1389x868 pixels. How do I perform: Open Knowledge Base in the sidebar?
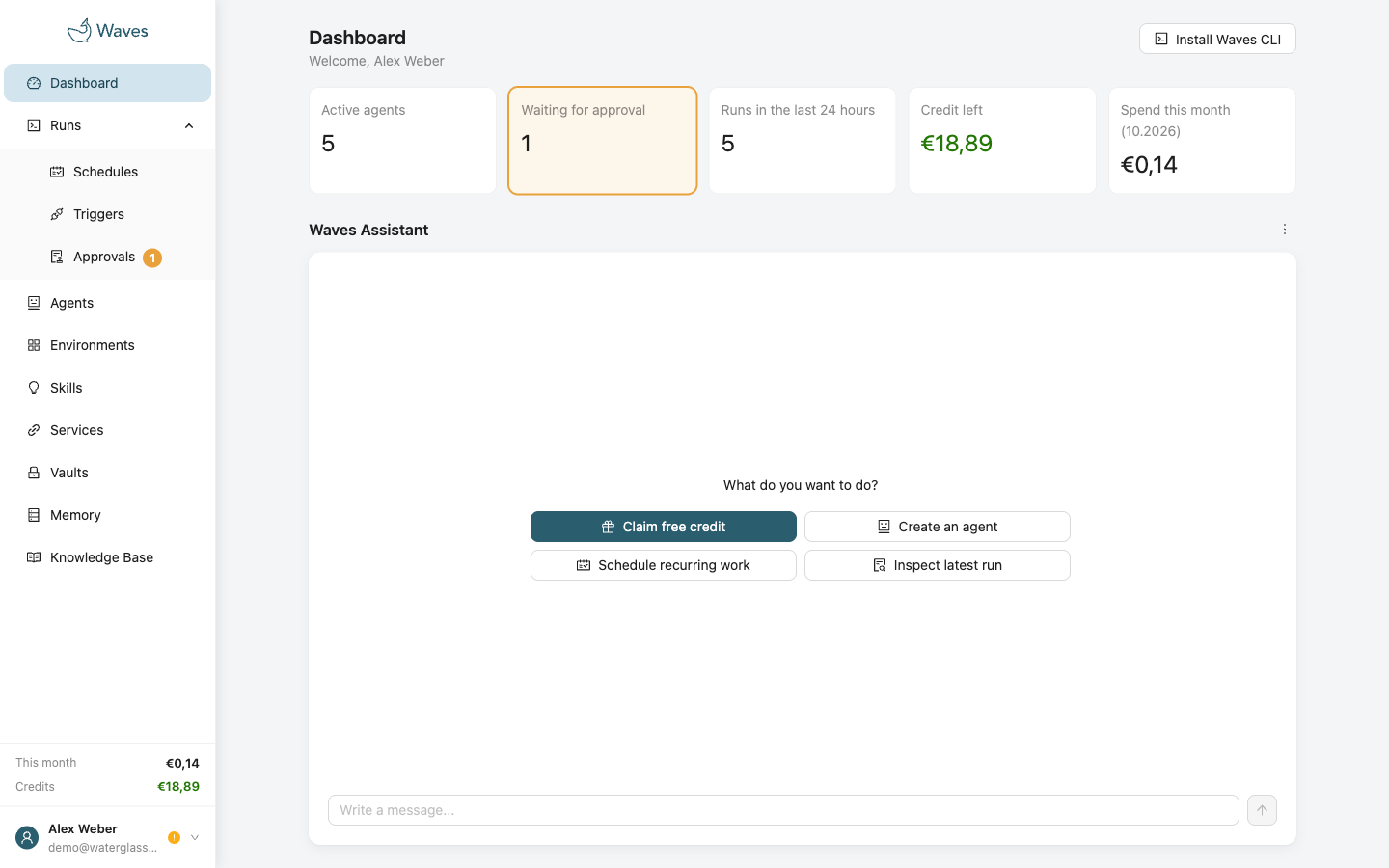tap(107, 557)
